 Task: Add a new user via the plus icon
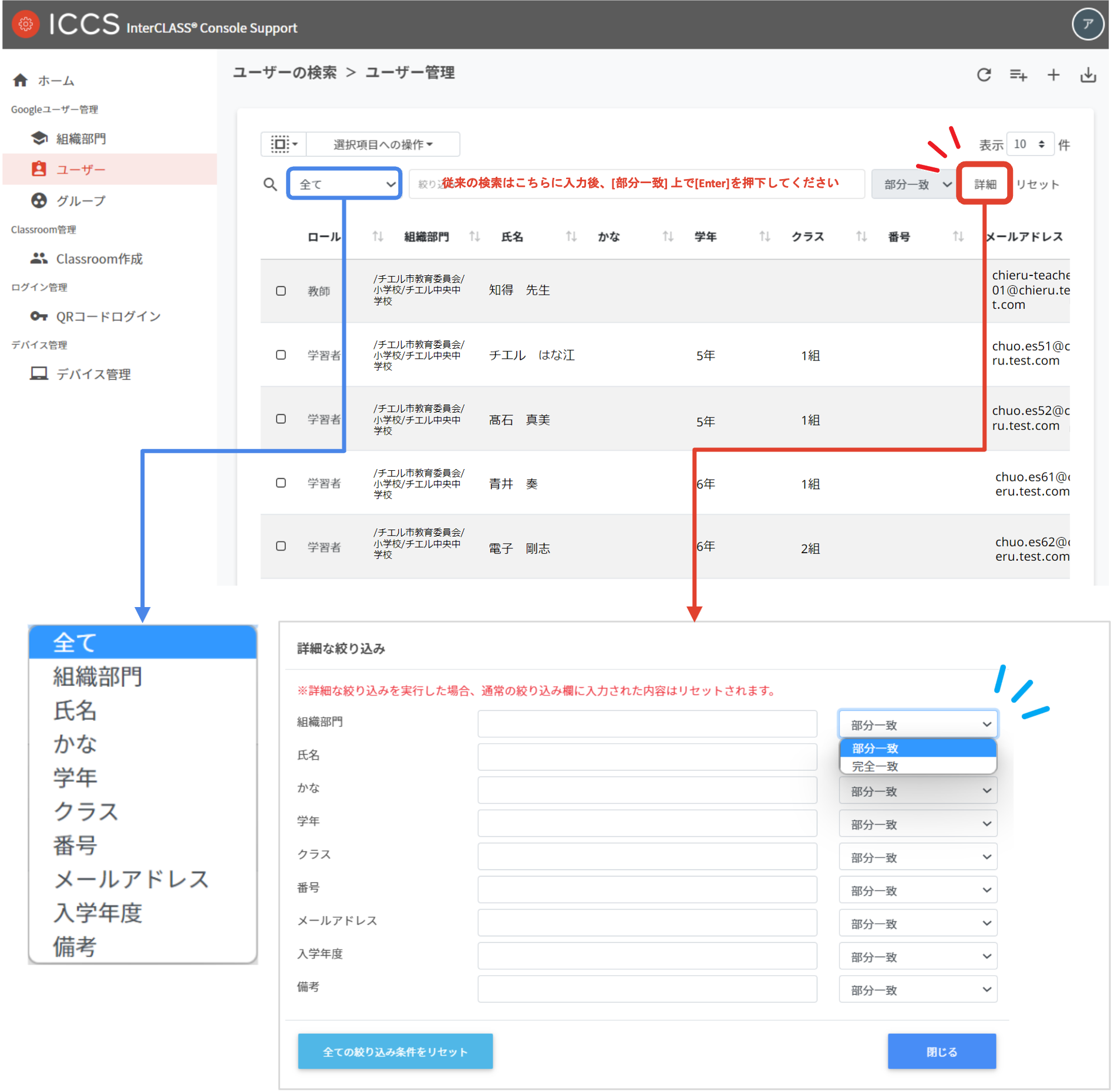coord(1053,75)
